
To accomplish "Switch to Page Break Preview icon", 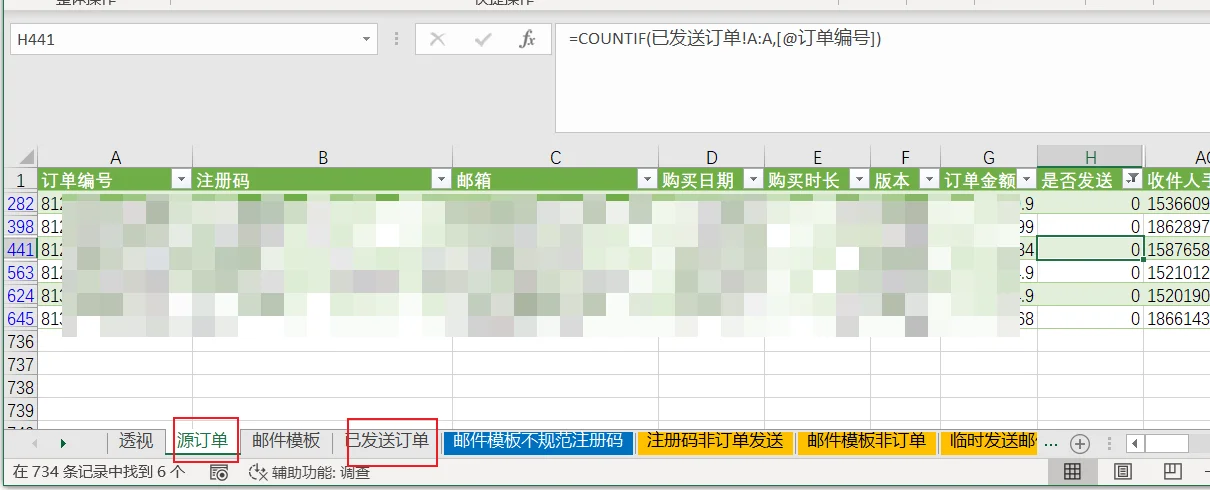I will (x=1173, y=472).
